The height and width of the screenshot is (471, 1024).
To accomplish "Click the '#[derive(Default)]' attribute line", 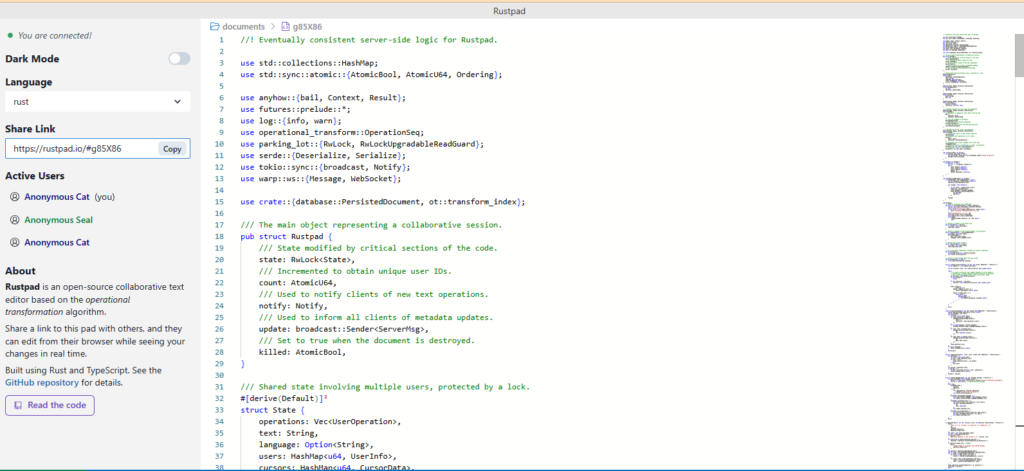I will [284, 398].
